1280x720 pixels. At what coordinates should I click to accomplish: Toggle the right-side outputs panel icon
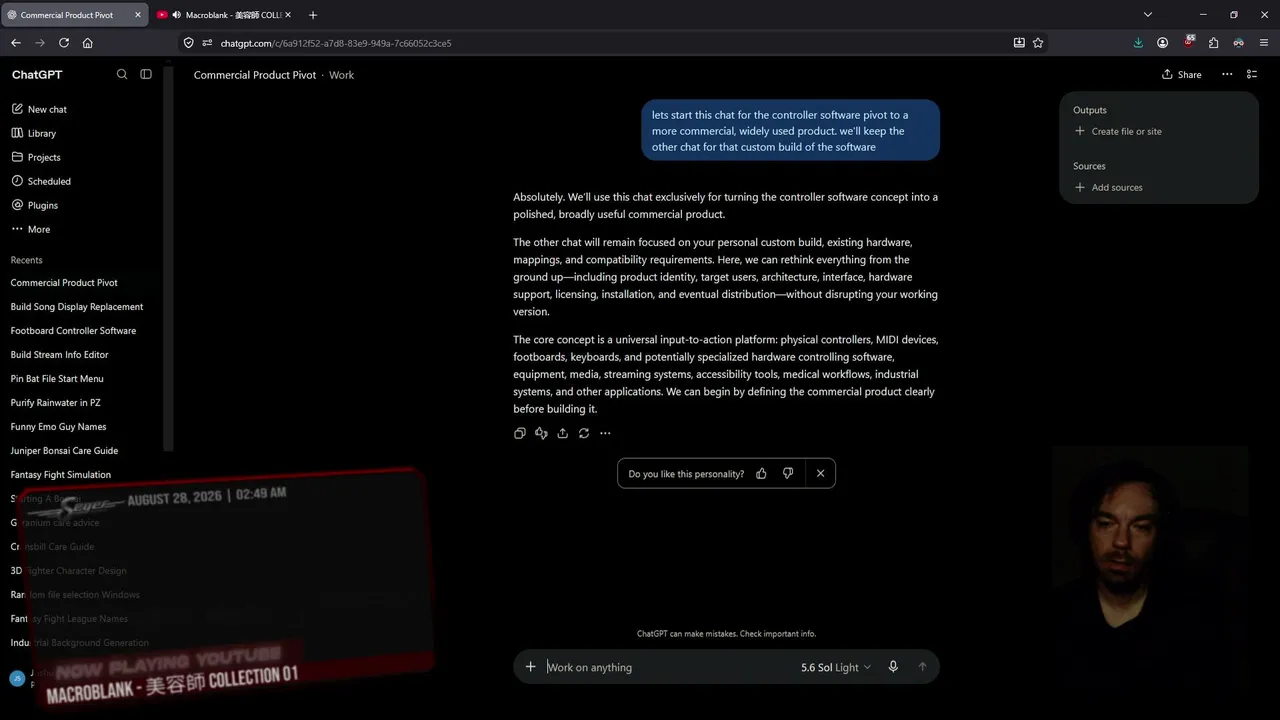point(1252,74)
